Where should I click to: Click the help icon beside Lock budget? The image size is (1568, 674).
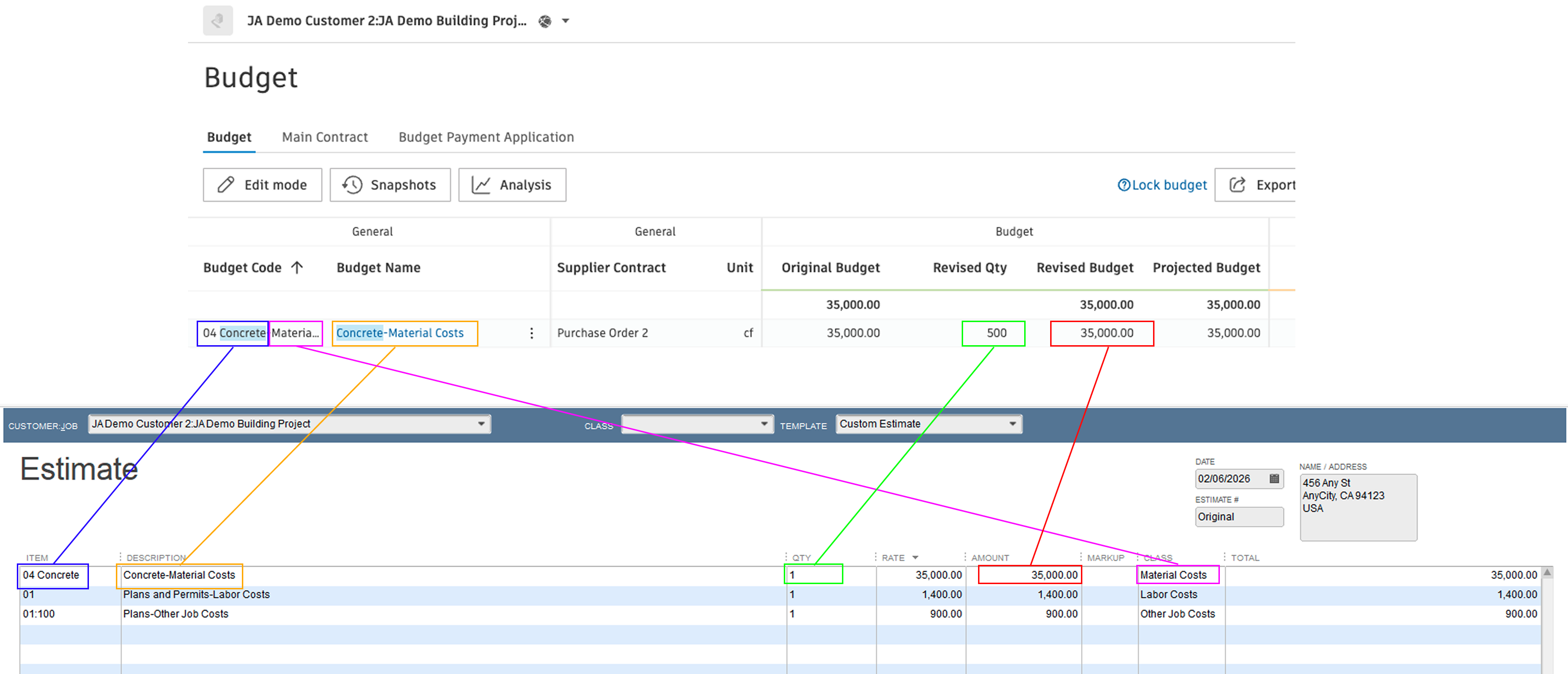(x=1125, y=185)
